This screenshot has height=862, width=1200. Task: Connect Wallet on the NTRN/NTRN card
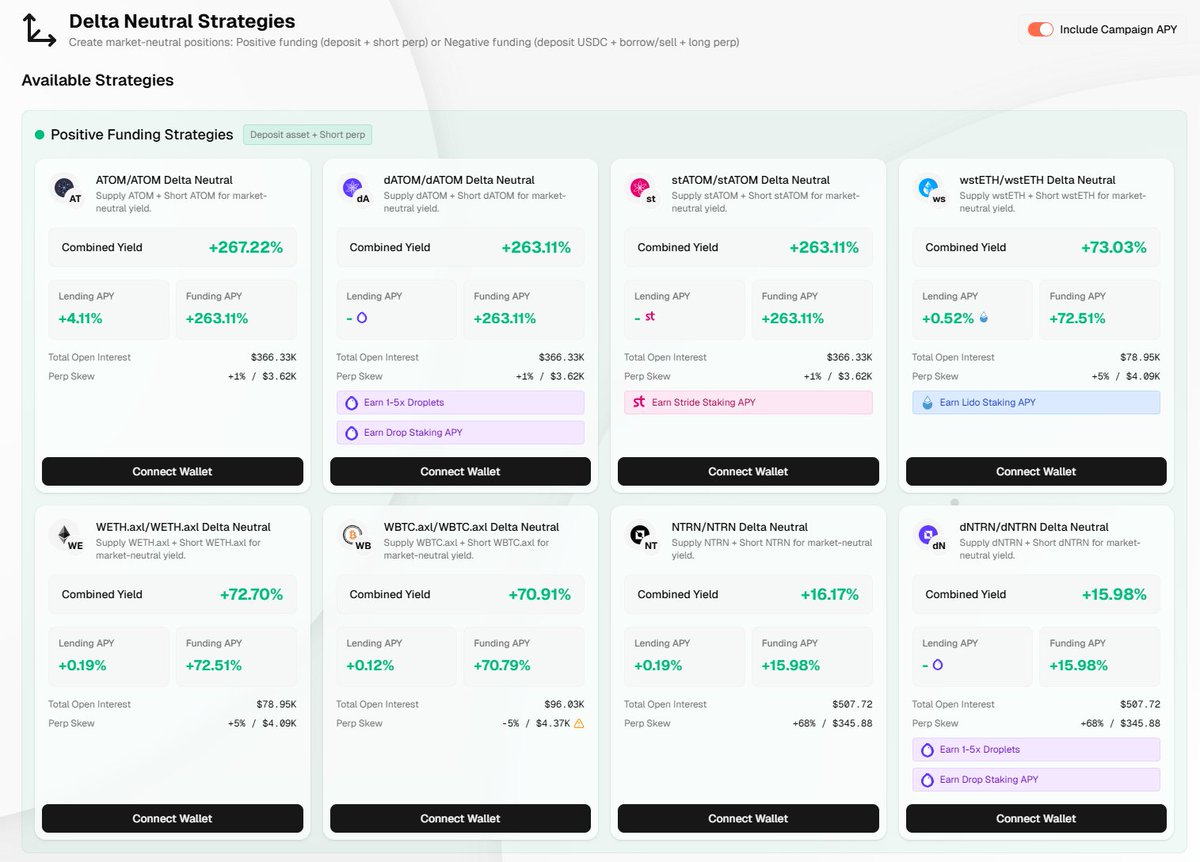pos(748,818)
